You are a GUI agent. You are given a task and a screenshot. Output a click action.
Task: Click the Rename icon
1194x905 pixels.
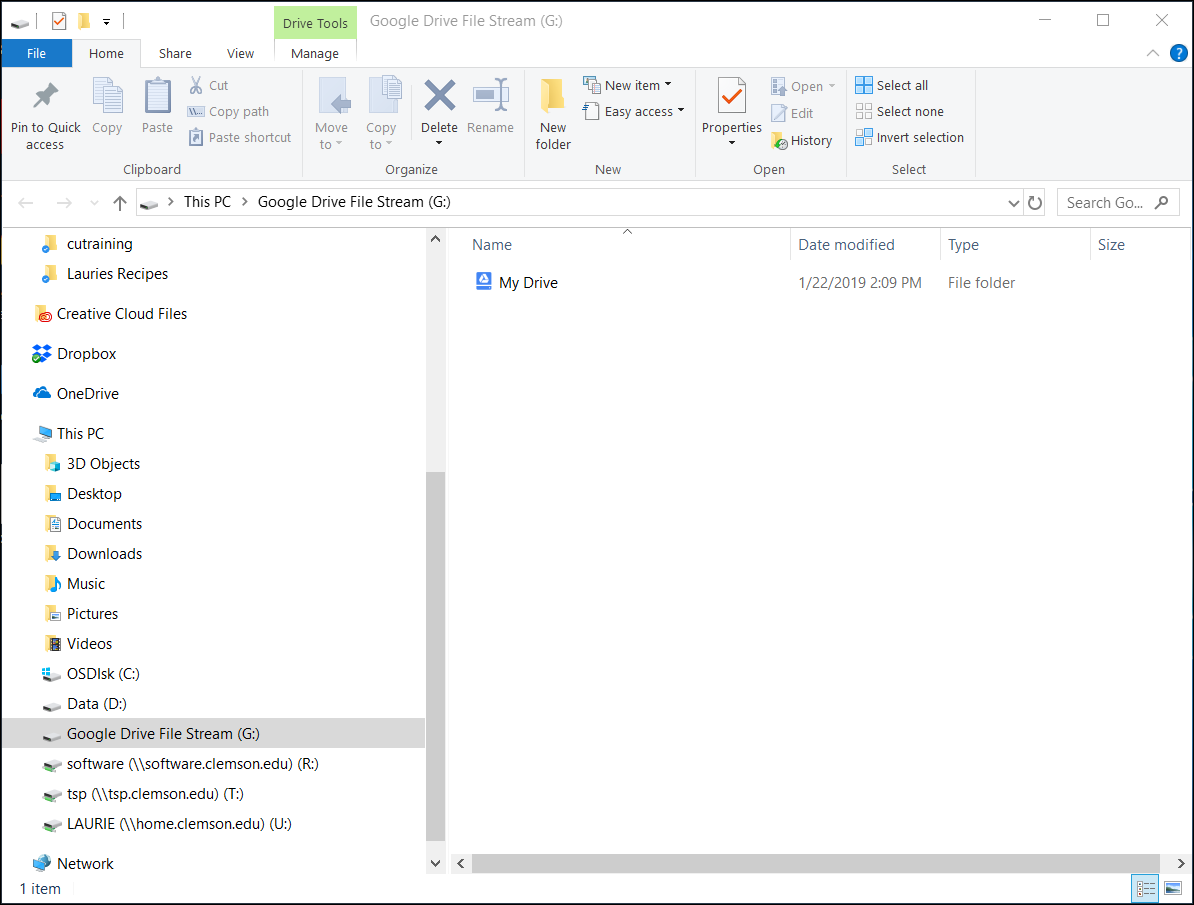point(490,96)
